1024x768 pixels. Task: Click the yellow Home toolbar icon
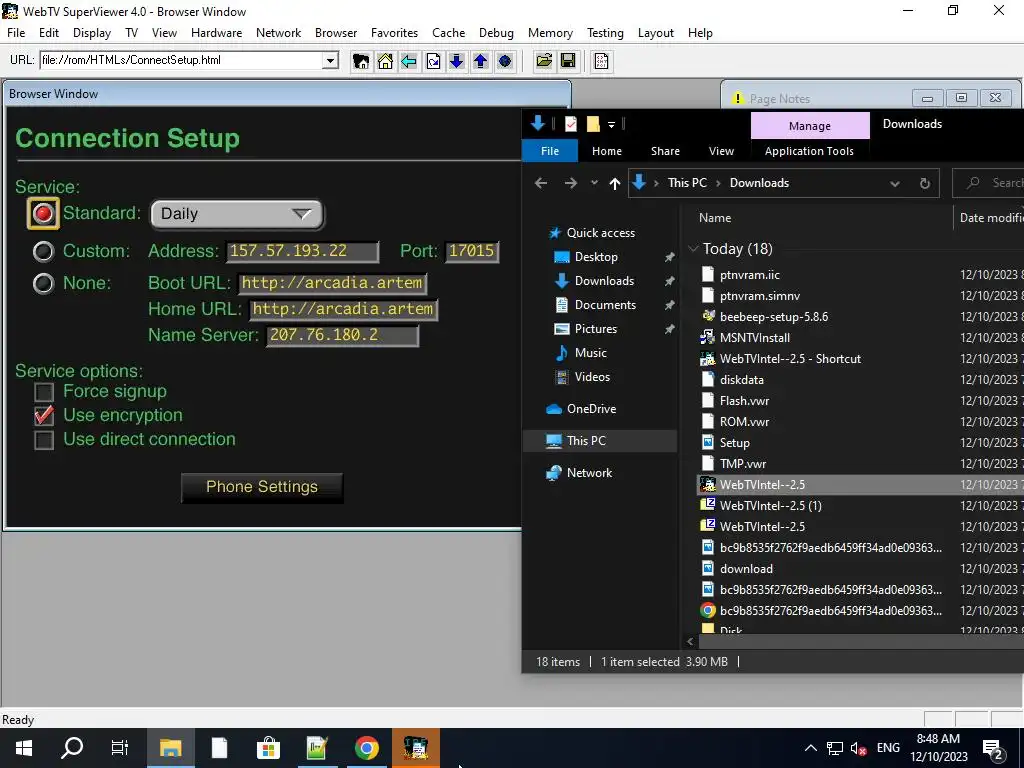tap(385, 61)
